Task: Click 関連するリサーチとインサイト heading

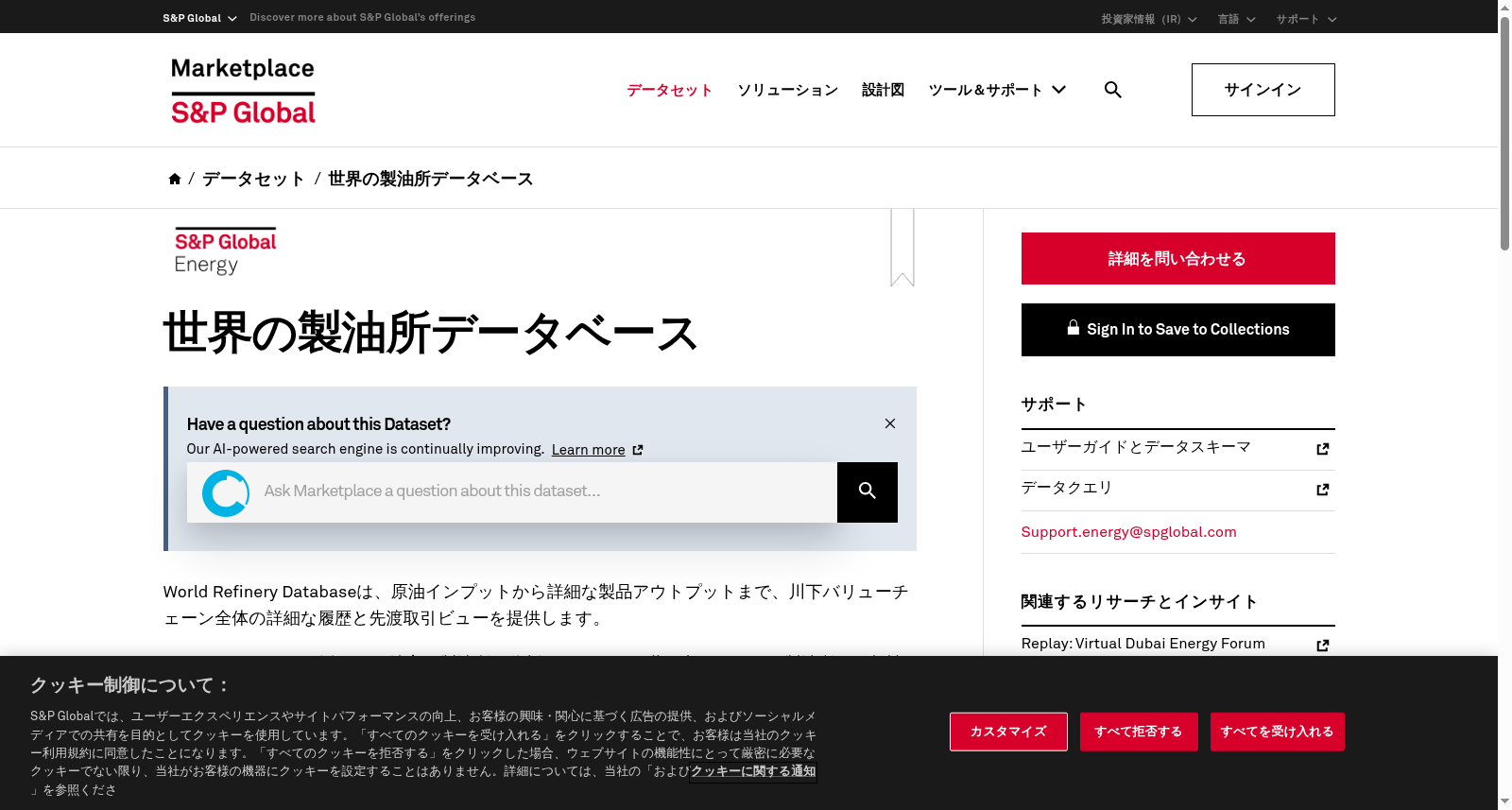Action: [x=1140, y=602]
